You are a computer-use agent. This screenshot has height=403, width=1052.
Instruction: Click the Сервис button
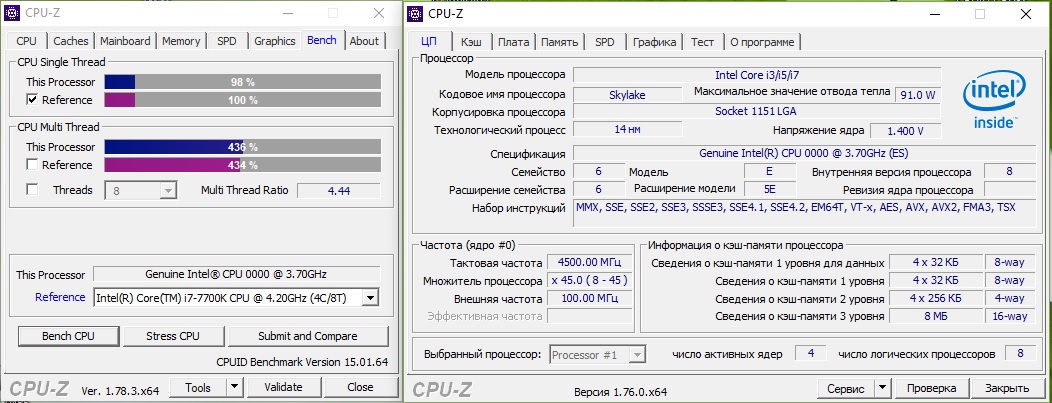click(846, 388)
